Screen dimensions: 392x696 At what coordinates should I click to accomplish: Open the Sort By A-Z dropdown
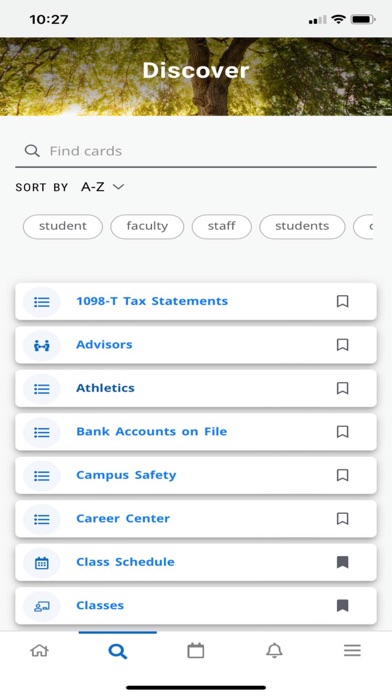coord(103,187)
